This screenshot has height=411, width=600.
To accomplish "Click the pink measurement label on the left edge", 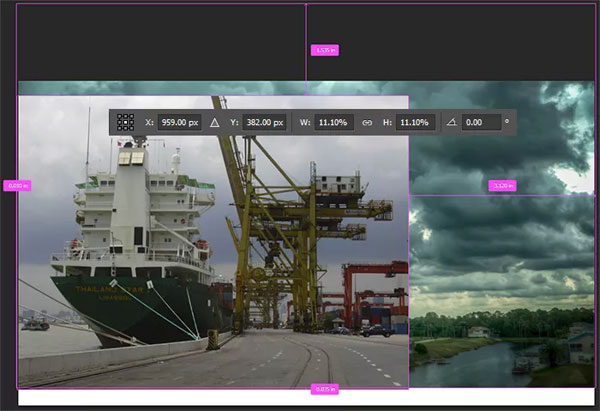I will [x=17, y=185].
